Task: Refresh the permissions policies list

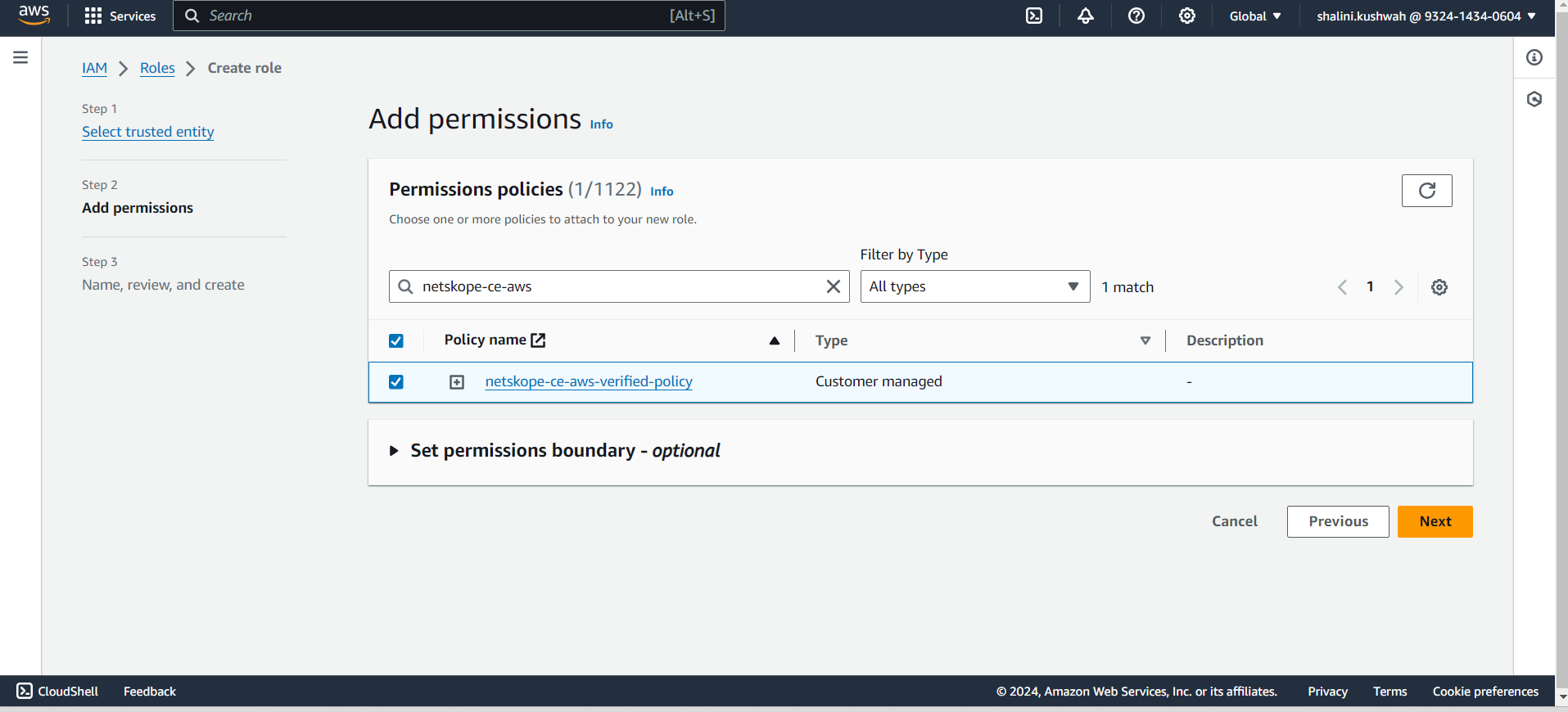Action: [1426, 191]
